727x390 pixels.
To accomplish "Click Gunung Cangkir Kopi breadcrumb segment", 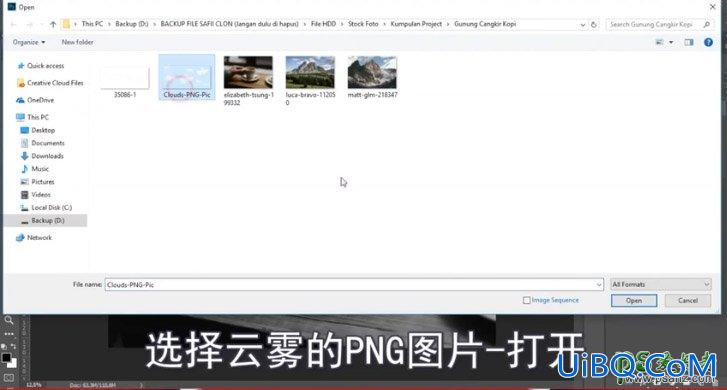I will 485,24.
